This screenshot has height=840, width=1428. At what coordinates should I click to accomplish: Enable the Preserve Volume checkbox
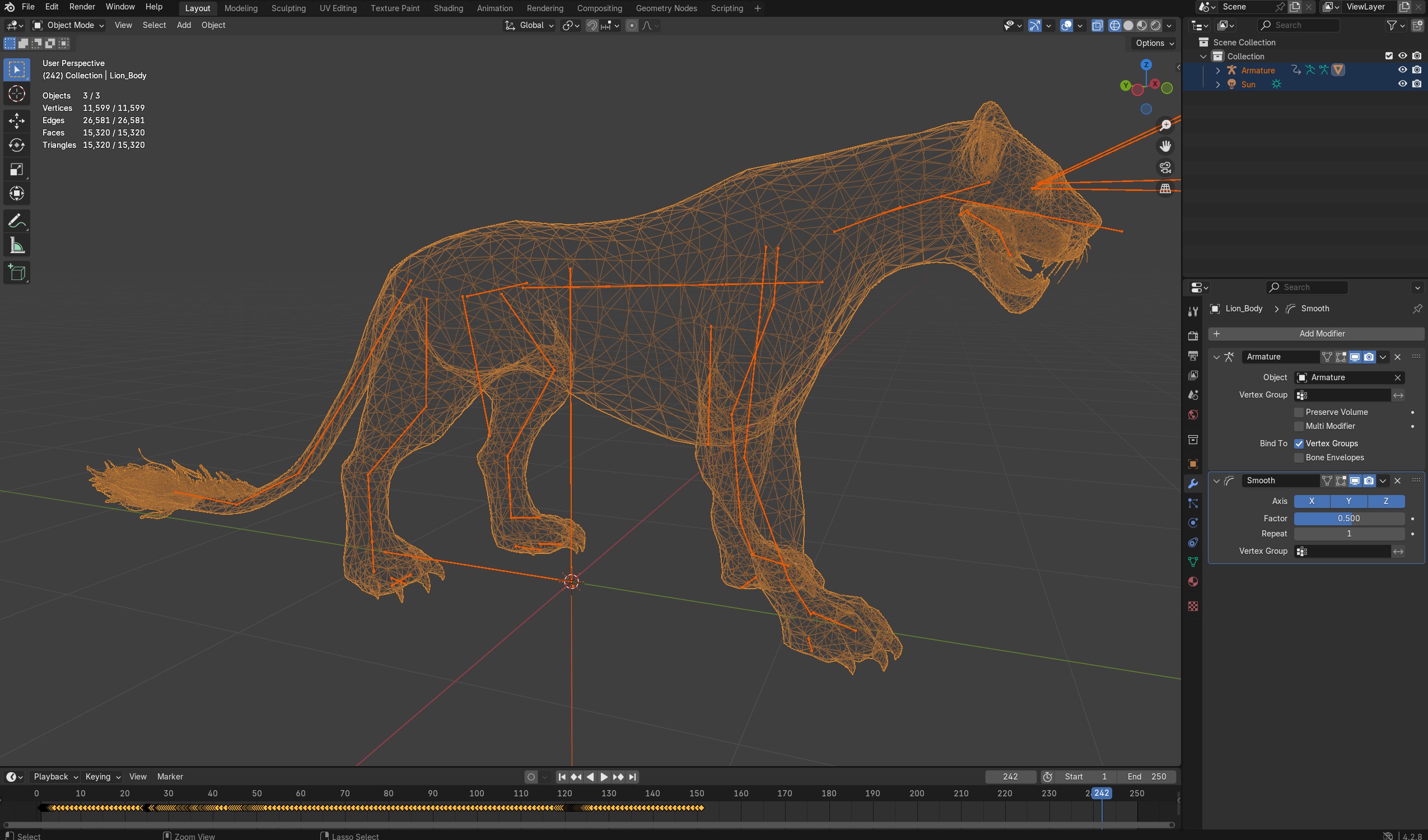coord(1299,412)
